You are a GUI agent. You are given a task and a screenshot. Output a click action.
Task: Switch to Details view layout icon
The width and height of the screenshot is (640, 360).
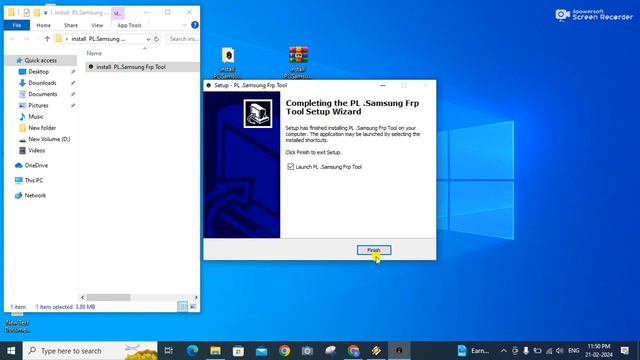pos(182,307)
